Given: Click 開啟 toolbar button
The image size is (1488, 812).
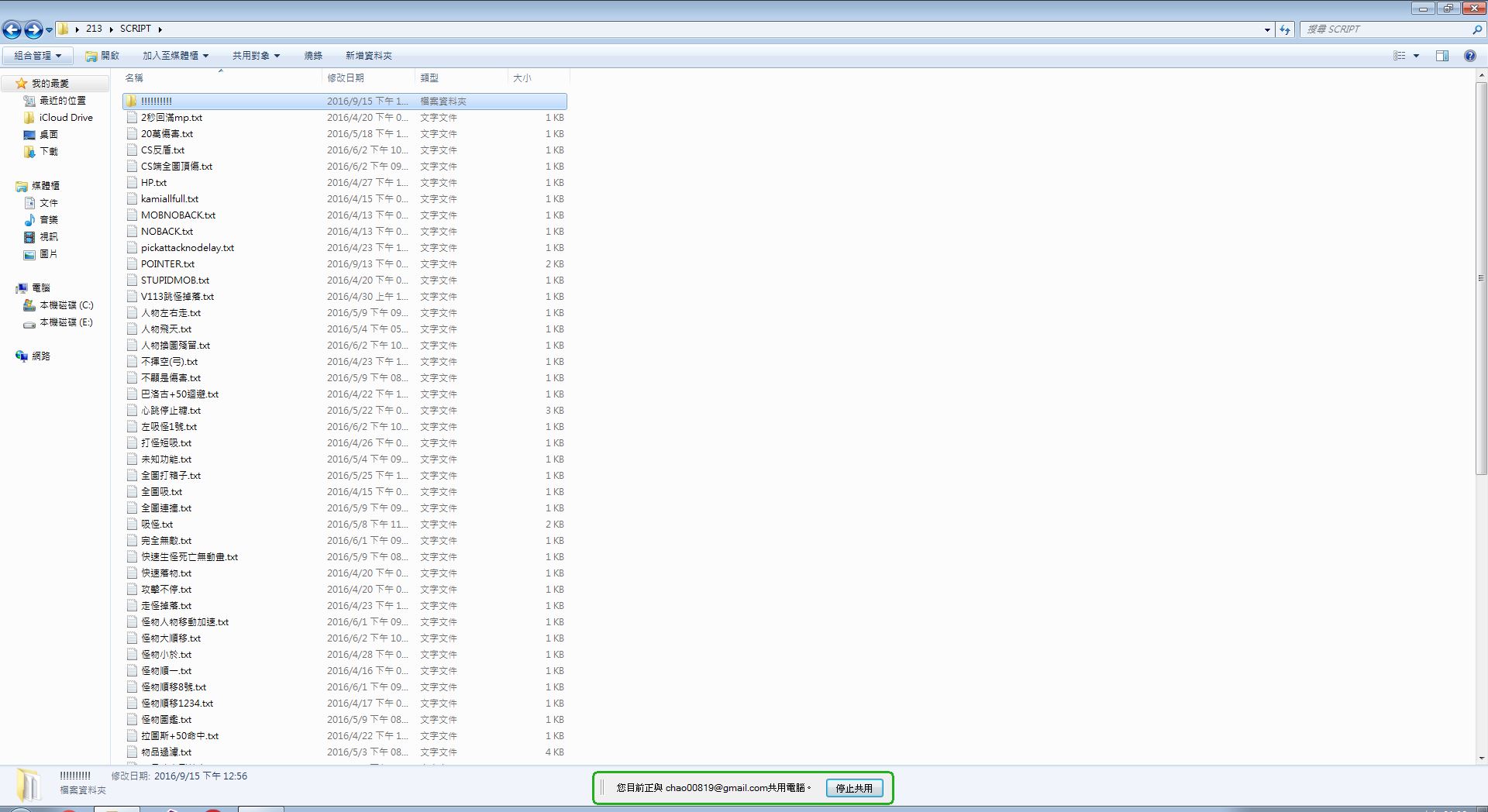Looking at the screenshot, I should (x=102, y=56).
